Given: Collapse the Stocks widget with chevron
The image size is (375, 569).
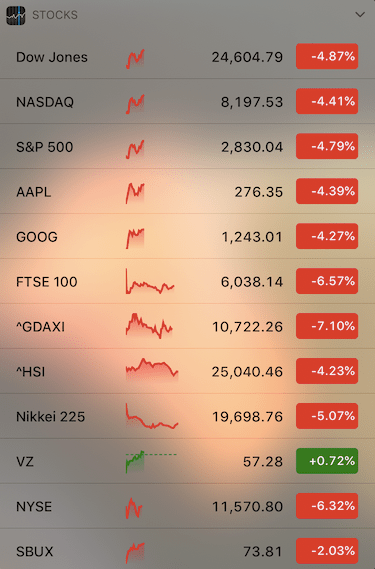Looking at the screenshot, I should (360, 15).
